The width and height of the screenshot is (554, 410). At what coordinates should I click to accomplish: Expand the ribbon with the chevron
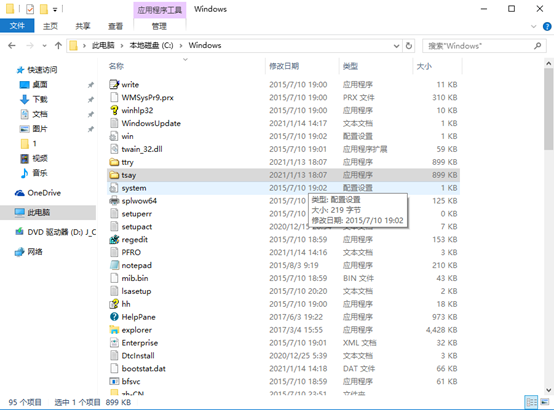(x=534, y=27)
